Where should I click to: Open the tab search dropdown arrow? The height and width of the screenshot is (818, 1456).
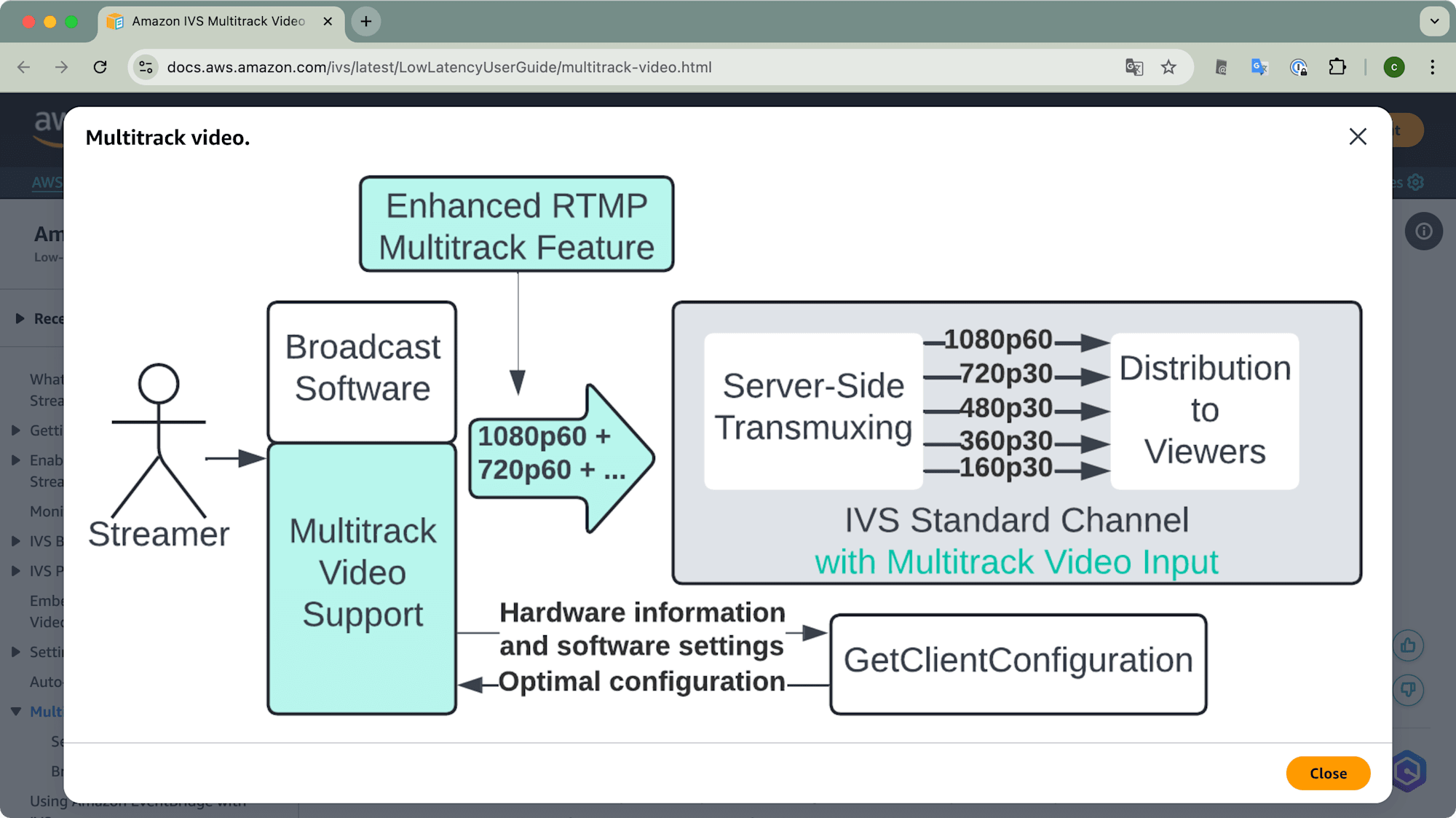point(1434,21)
